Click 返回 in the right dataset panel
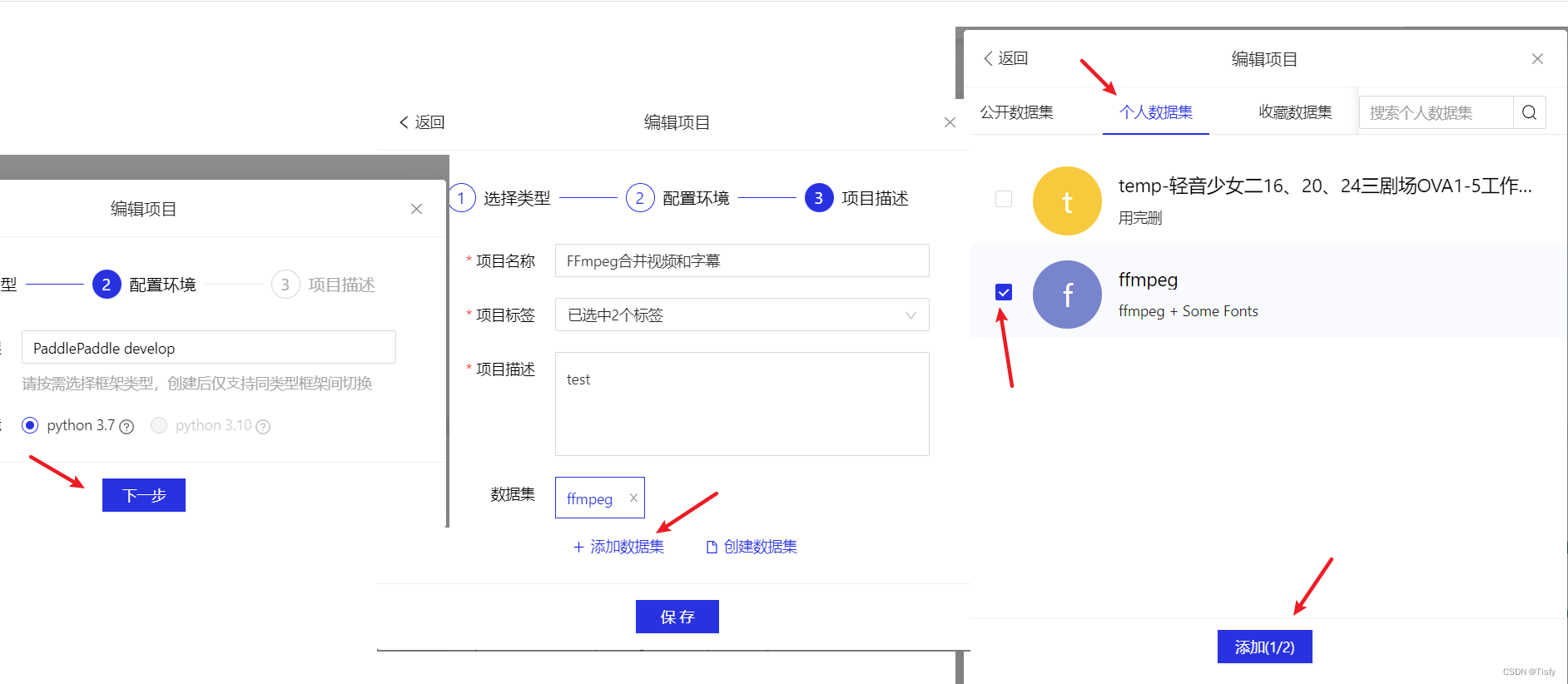The image size is (1568, 684). [1005, 58]
